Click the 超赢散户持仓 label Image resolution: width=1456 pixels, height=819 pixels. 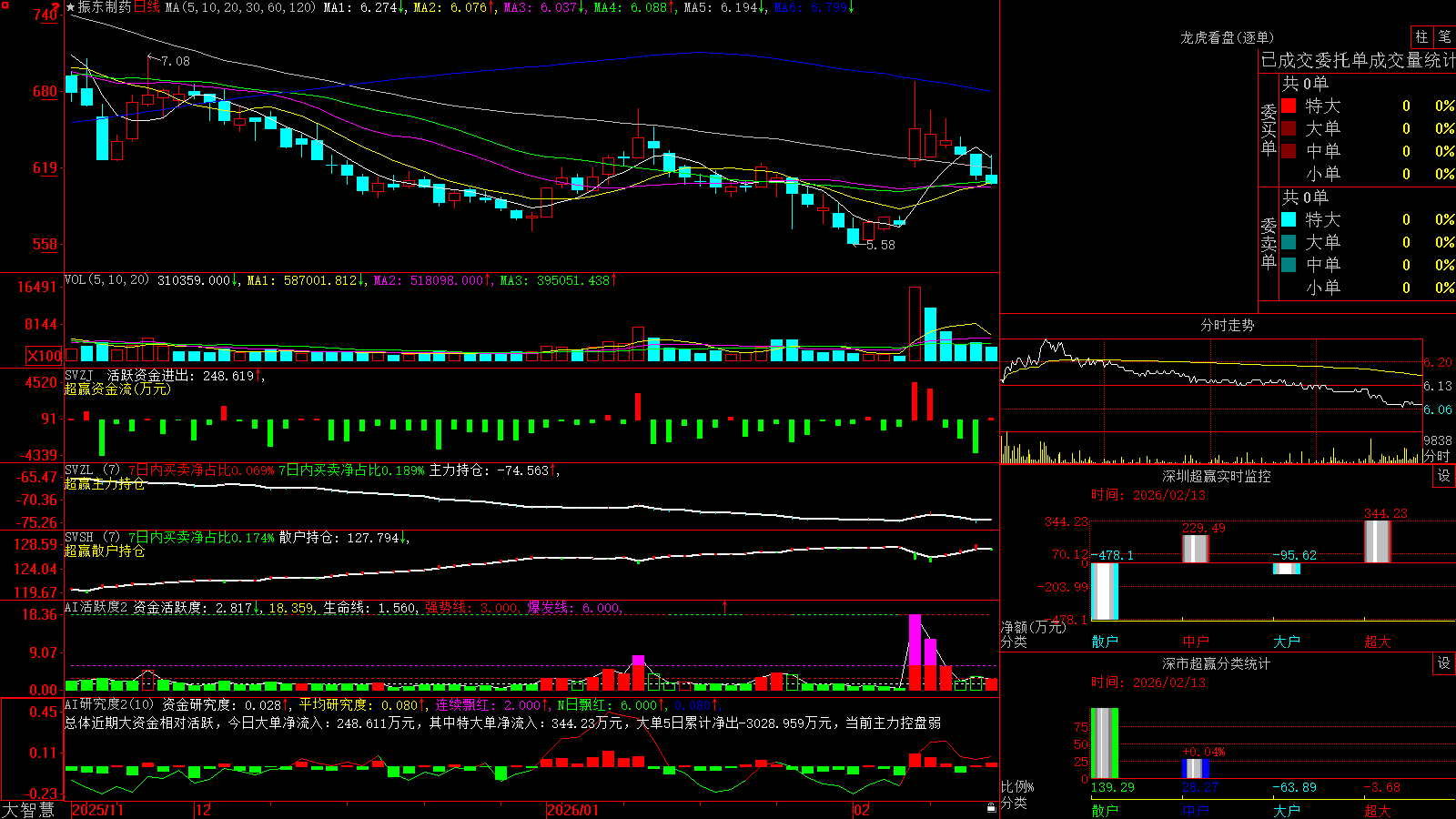tap(105, 551)
